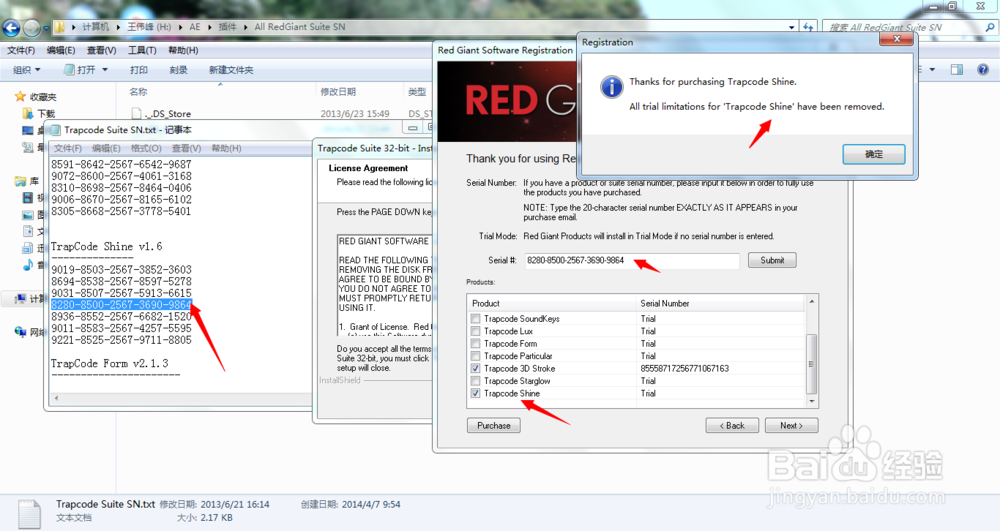Sort by the Name (名称) column header
This screenshot has height=531, width=1000.
138,92
